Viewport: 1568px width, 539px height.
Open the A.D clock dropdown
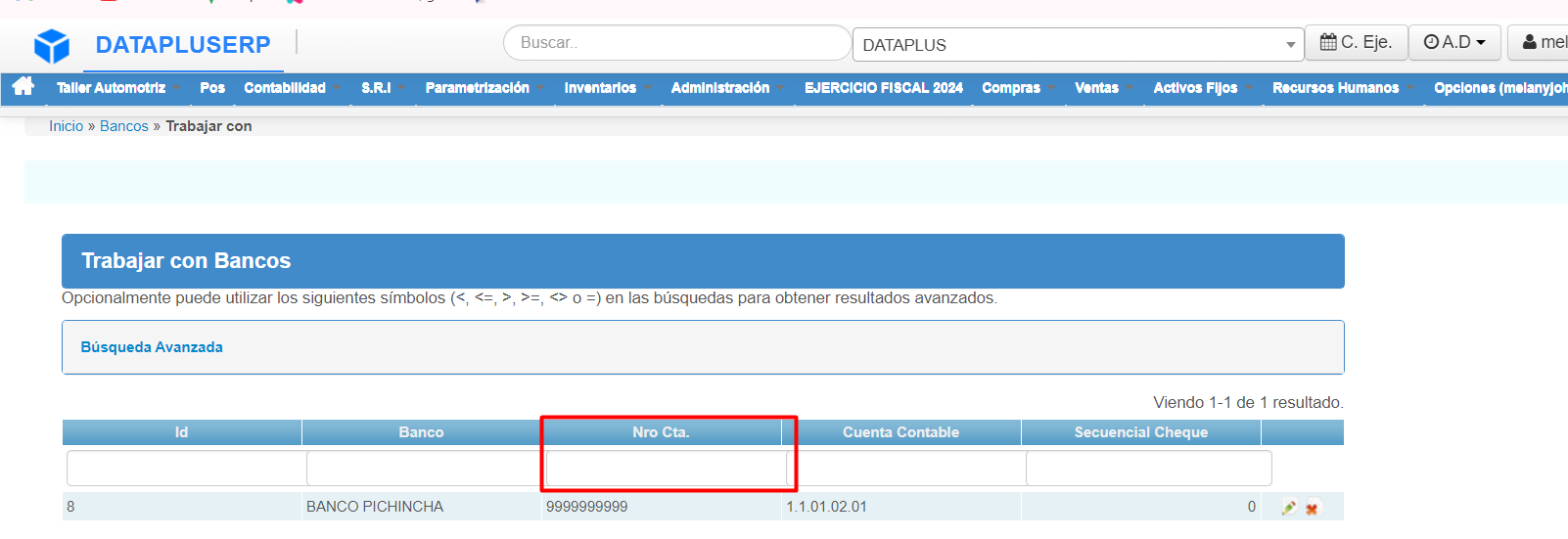click(x=1454, y=42)
